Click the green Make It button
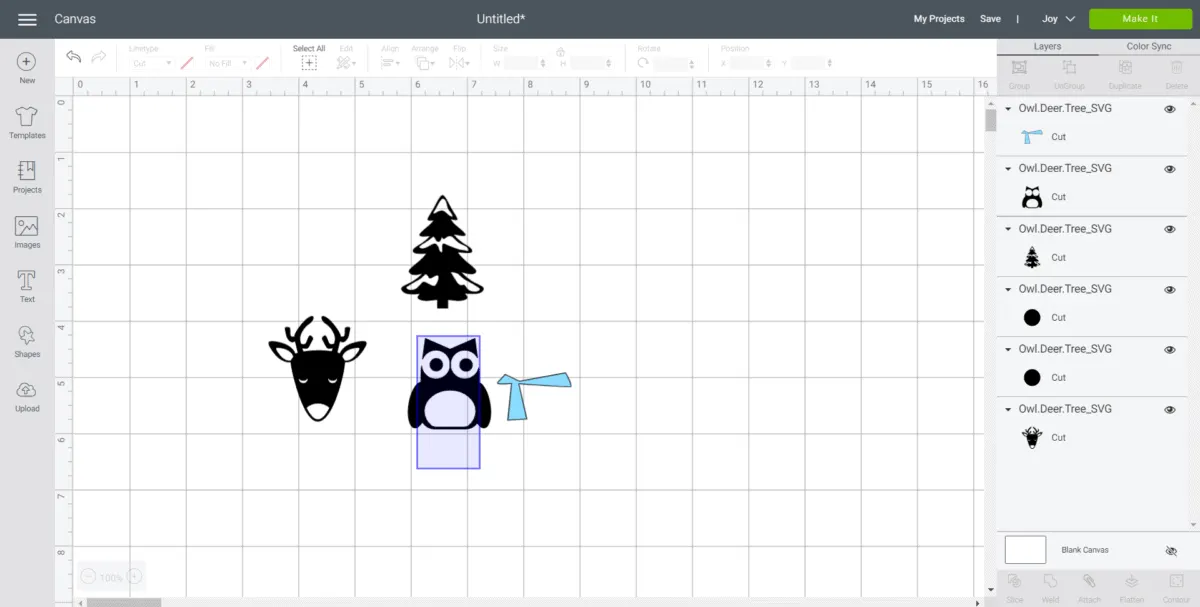This screenshot has width=1200, height=607. 1140,19
